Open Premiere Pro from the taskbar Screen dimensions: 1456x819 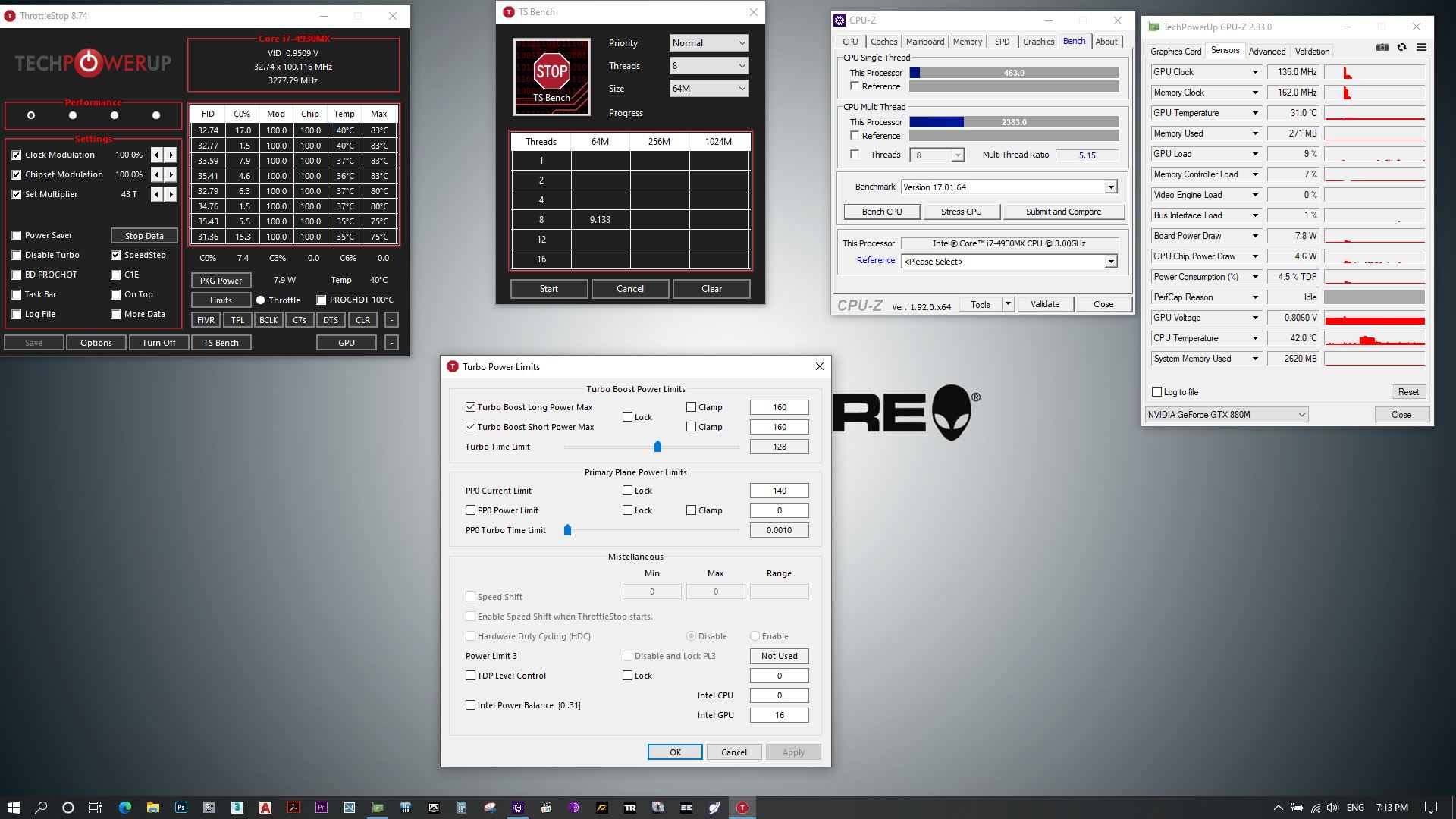click(x=321, y=808)
